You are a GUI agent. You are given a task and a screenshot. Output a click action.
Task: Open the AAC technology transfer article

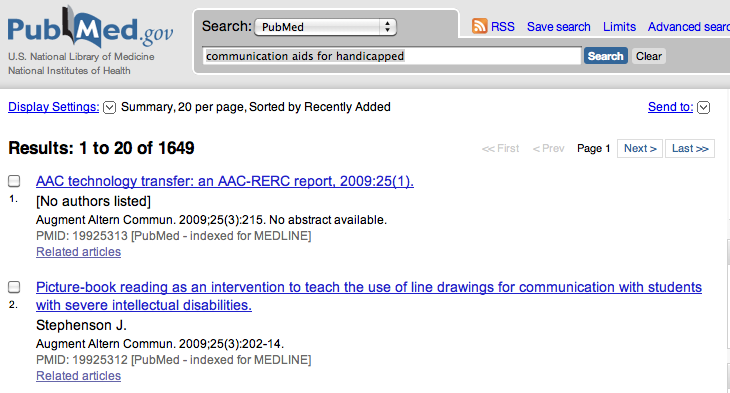coord(225,181)
